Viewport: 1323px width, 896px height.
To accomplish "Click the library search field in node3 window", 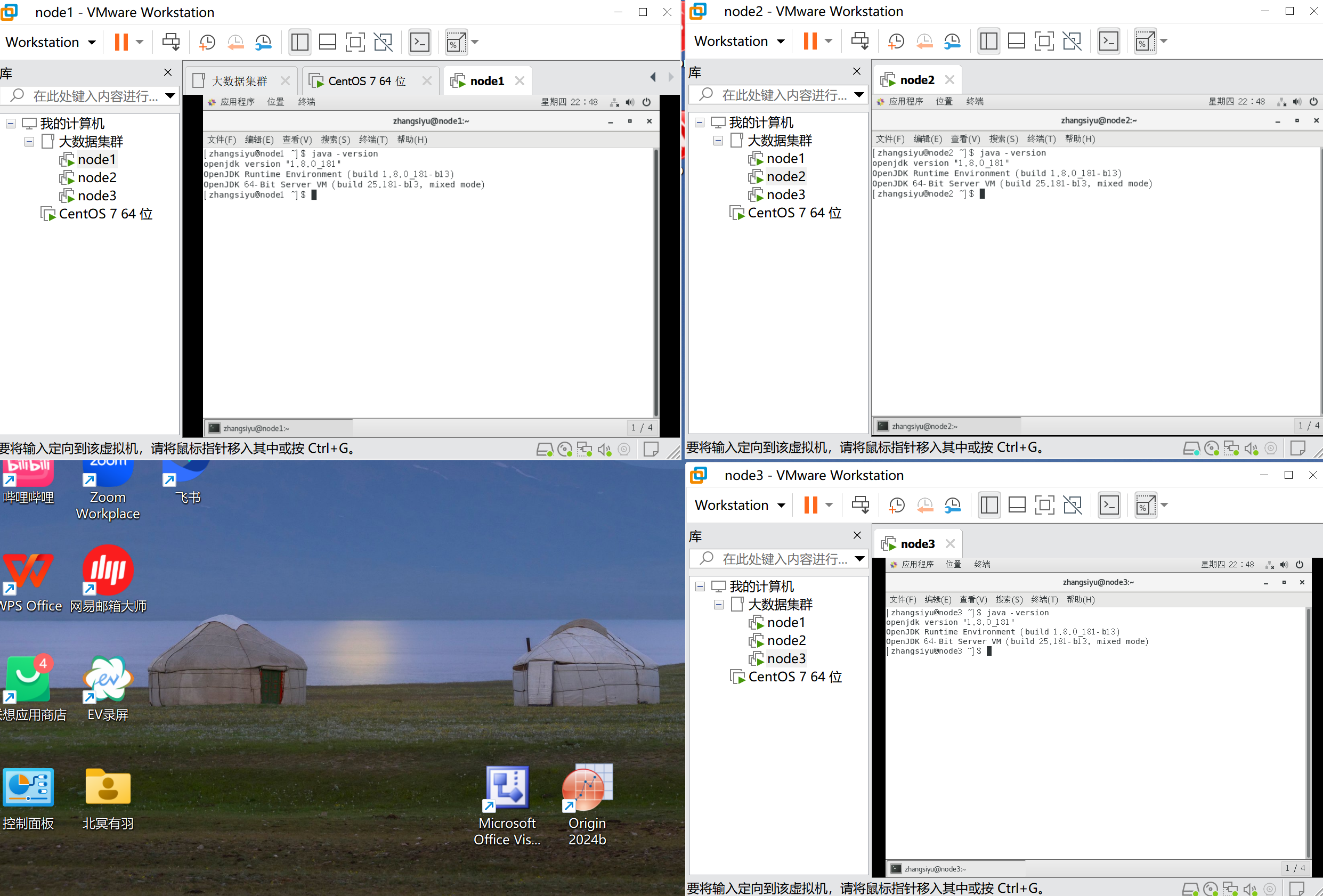I will (x=783, y=559).
